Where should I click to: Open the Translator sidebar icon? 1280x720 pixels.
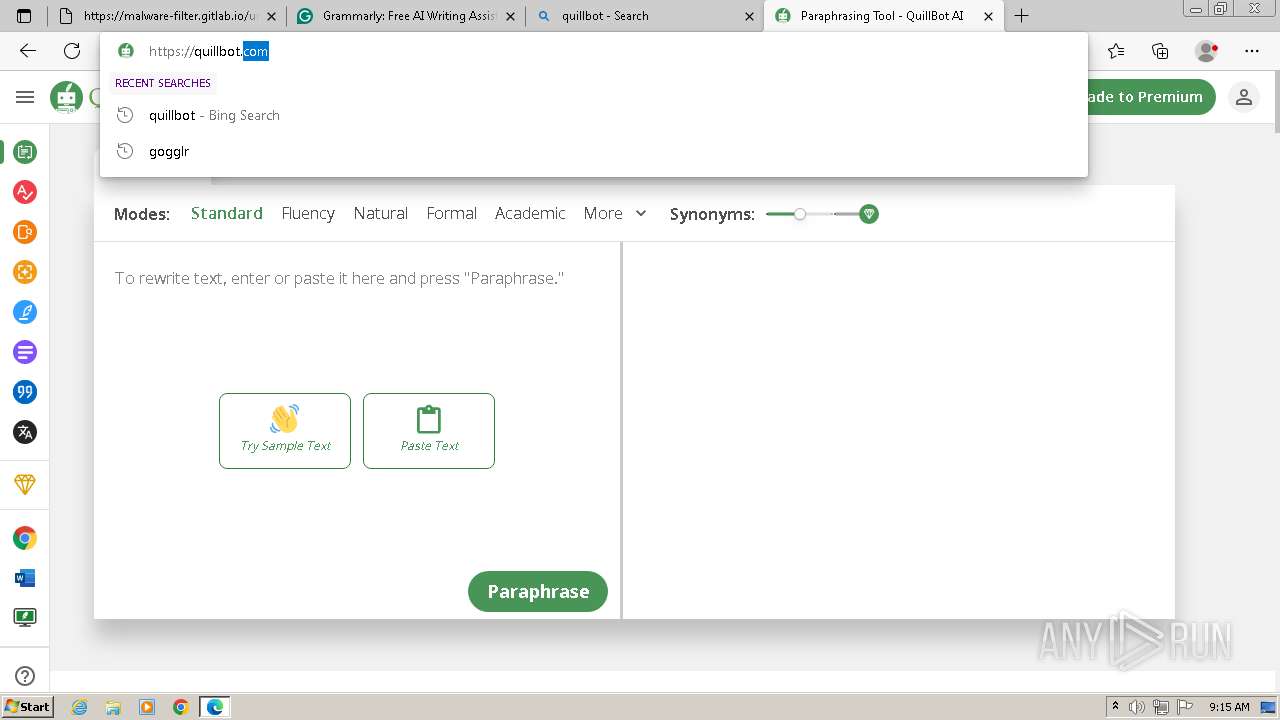[25, 432]
